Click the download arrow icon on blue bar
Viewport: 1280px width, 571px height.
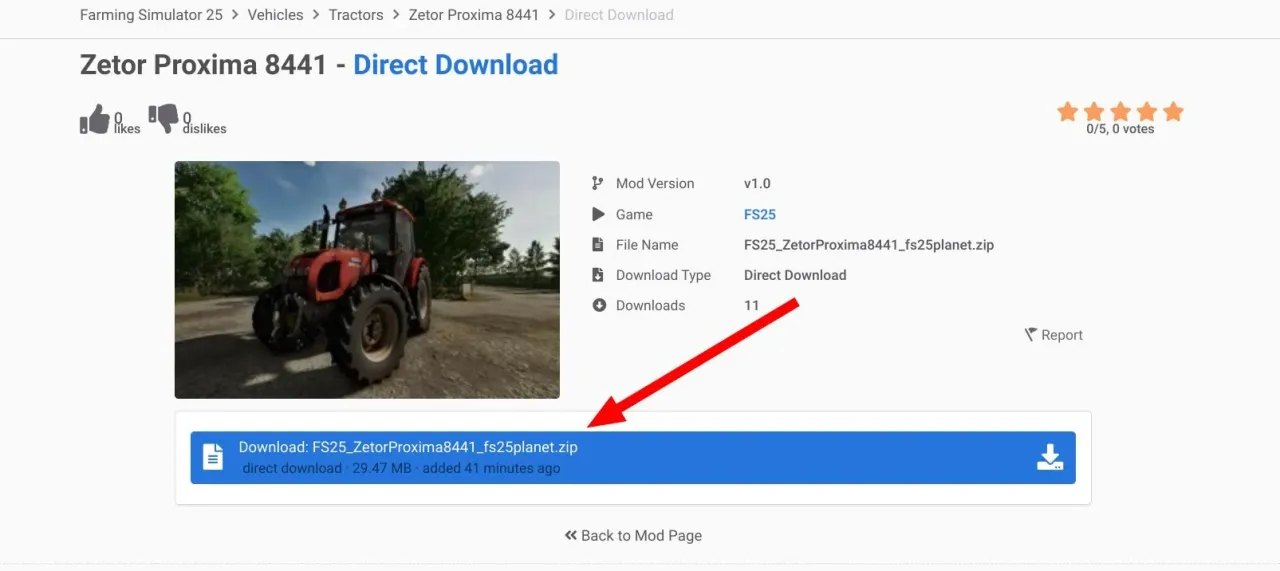(x=1049, y=458)
